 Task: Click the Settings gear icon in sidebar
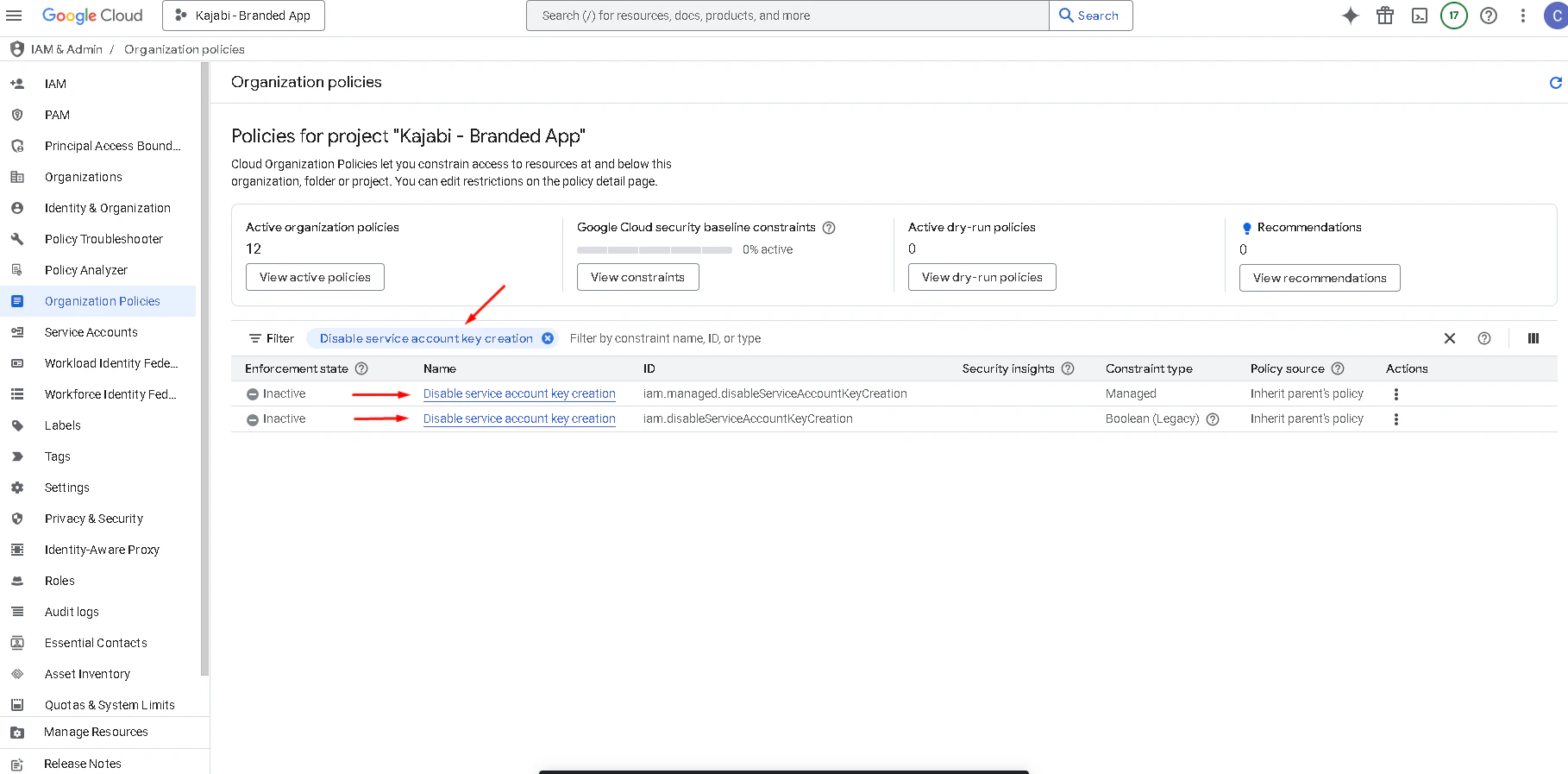coord(17,488)
